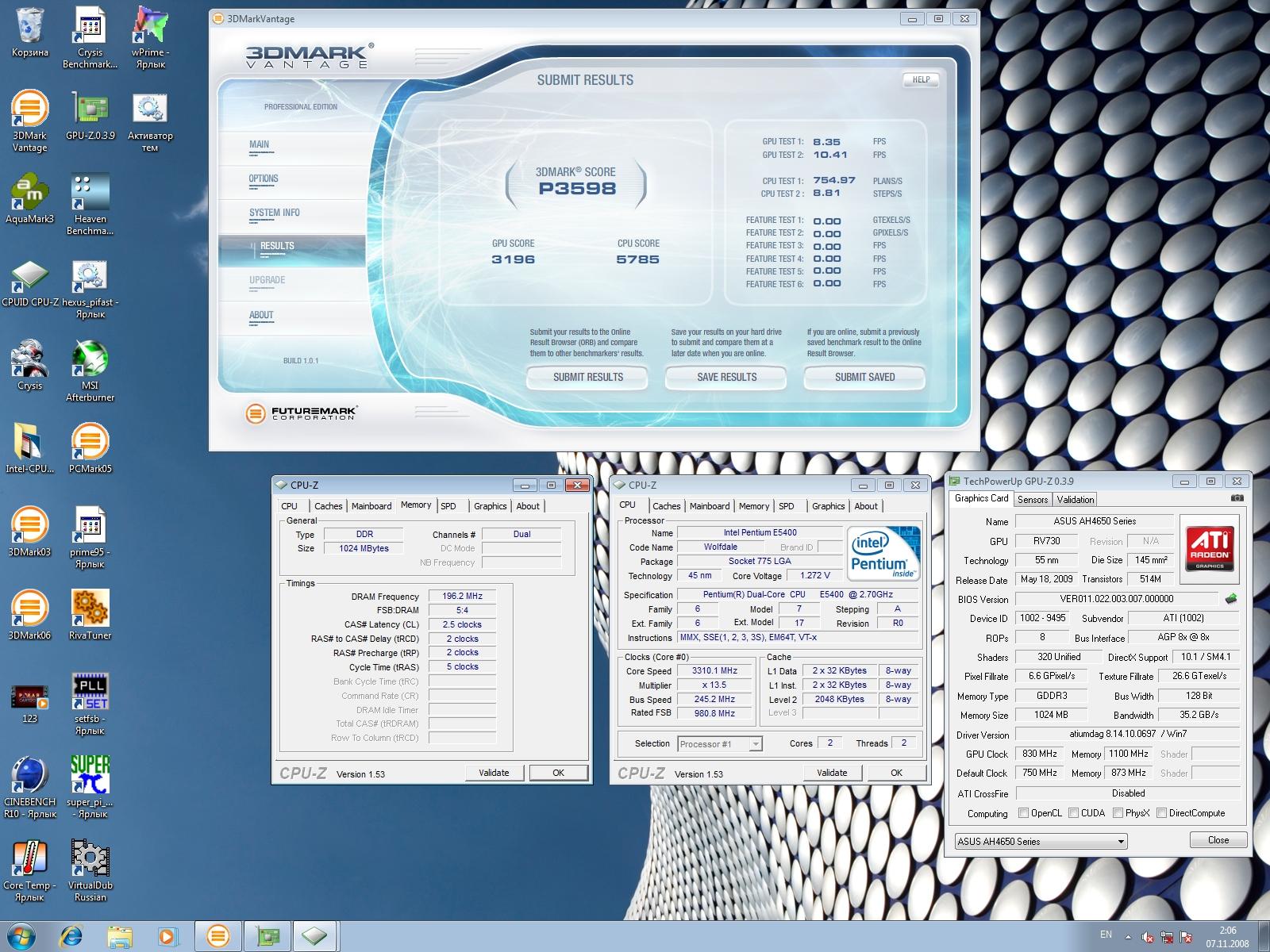Image resolution: width=1270 pixels, height=952 pixels.
Task: Click Close button in GPU-Z
Action: pos(1218,840)
